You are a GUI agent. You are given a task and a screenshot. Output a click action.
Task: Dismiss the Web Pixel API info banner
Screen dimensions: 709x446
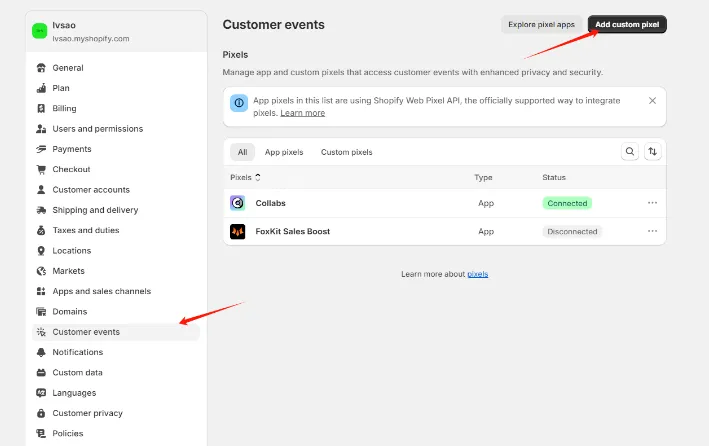(652, 100)
